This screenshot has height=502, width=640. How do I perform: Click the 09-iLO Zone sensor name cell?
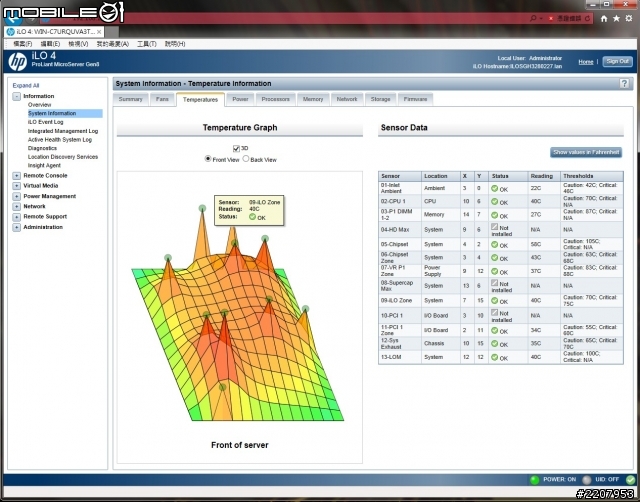[x=400, y=301]
